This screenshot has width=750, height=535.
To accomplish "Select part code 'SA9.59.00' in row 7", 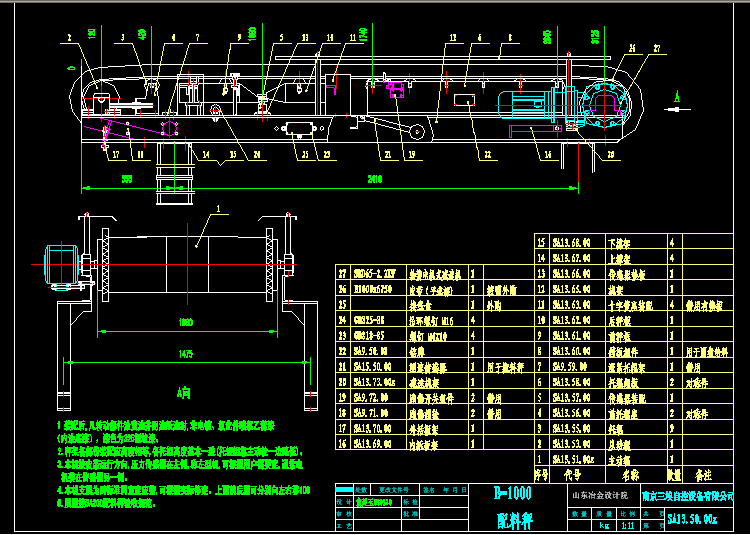I will coord(569,368).
